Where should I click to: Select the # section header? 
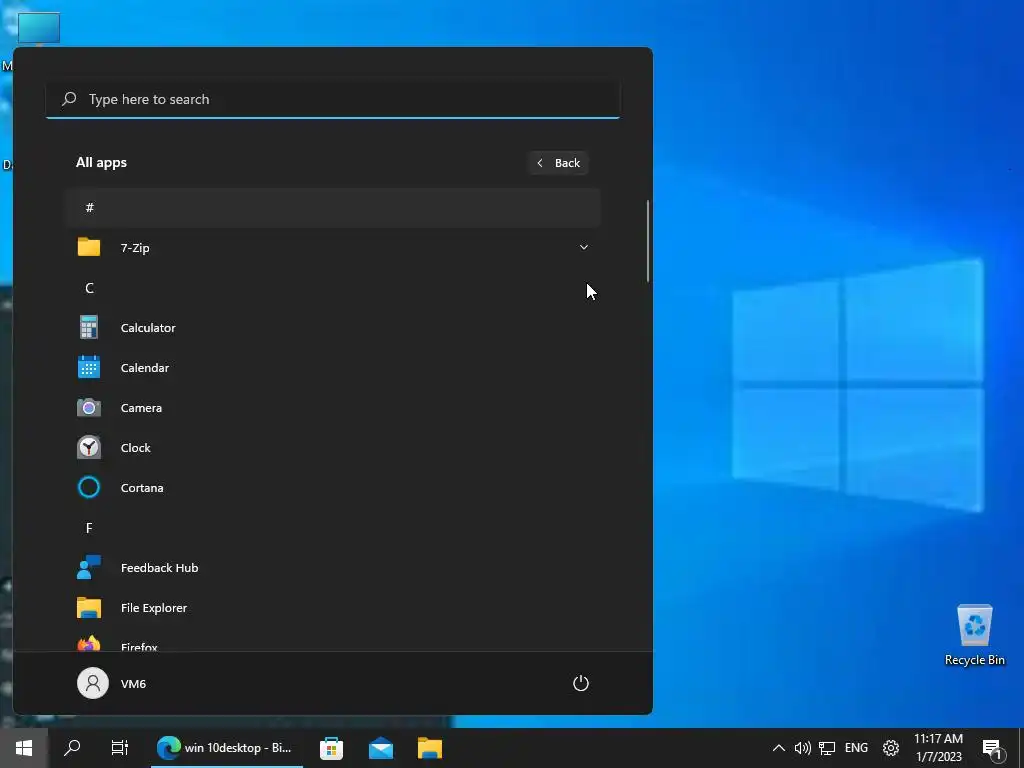point(333,207)
